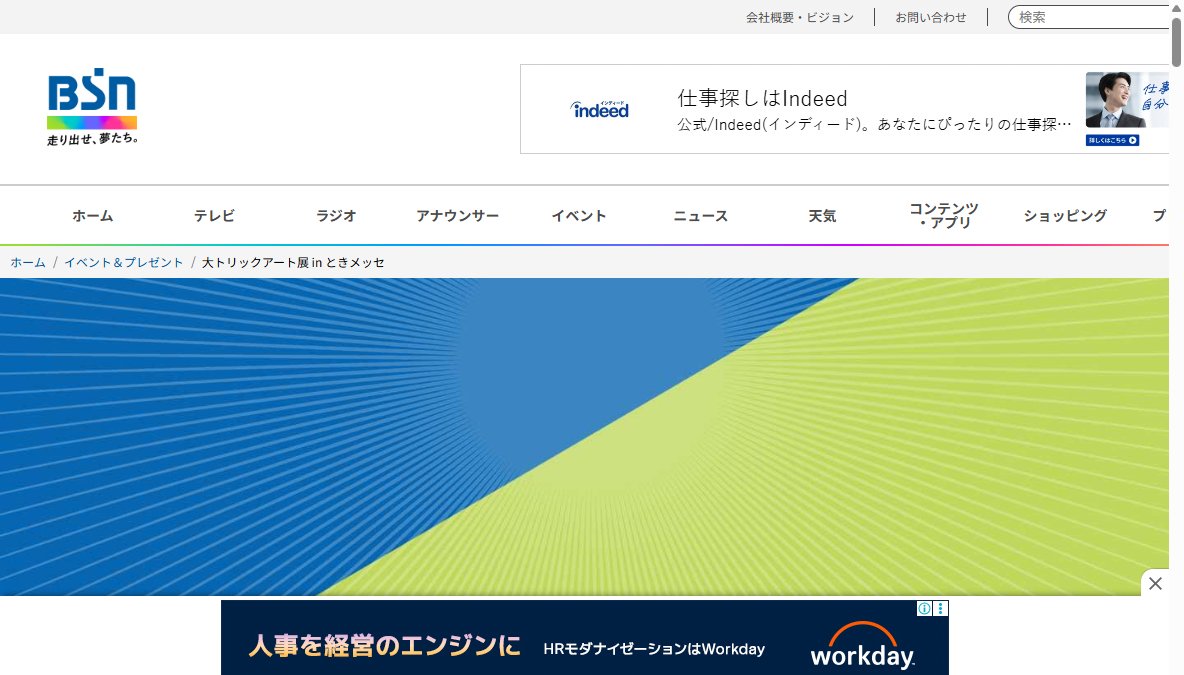Viewport: 1184px width, 675px height.
Task: Open the ニュース navigation item
Action: [701, 216]
